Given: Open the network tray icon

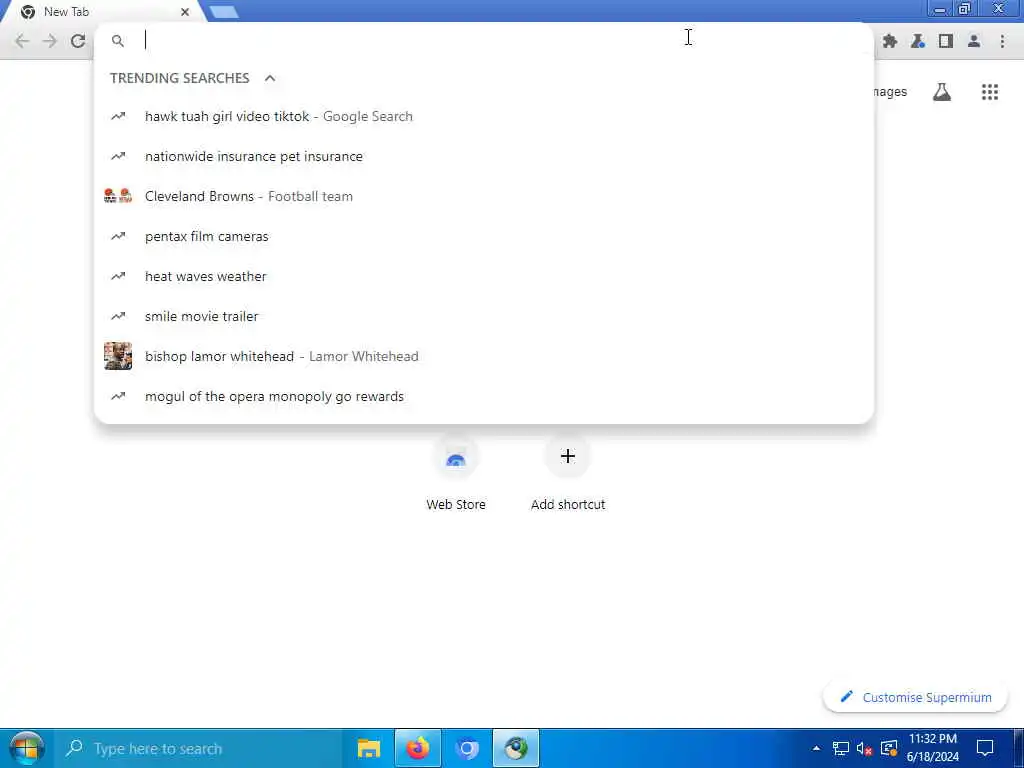Looking at the screenshot, I should pos(840,748).
